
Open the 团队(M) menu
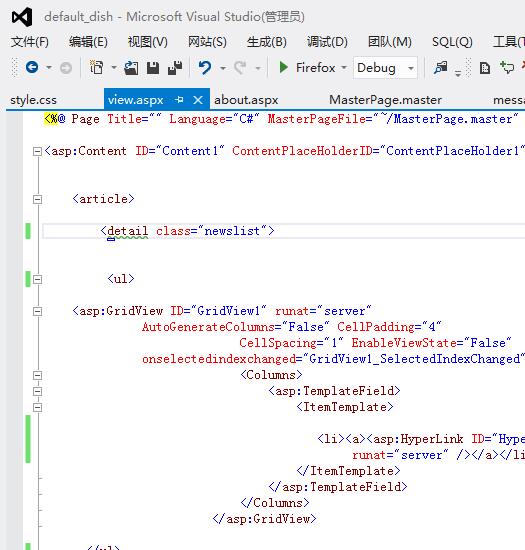click(390, 42)
